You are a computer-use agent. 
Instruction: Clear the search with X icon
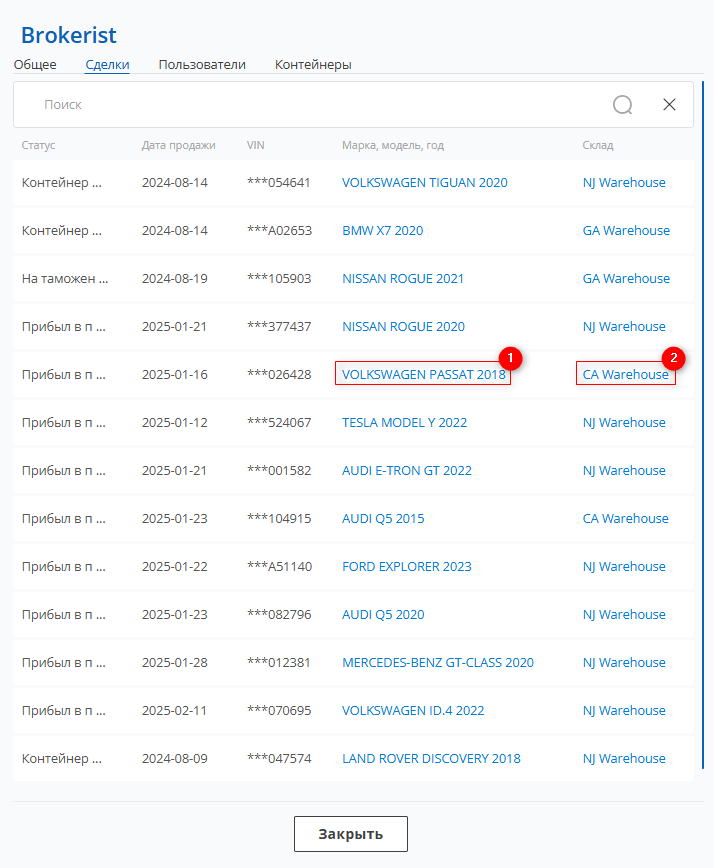click(x=669, y=105)
